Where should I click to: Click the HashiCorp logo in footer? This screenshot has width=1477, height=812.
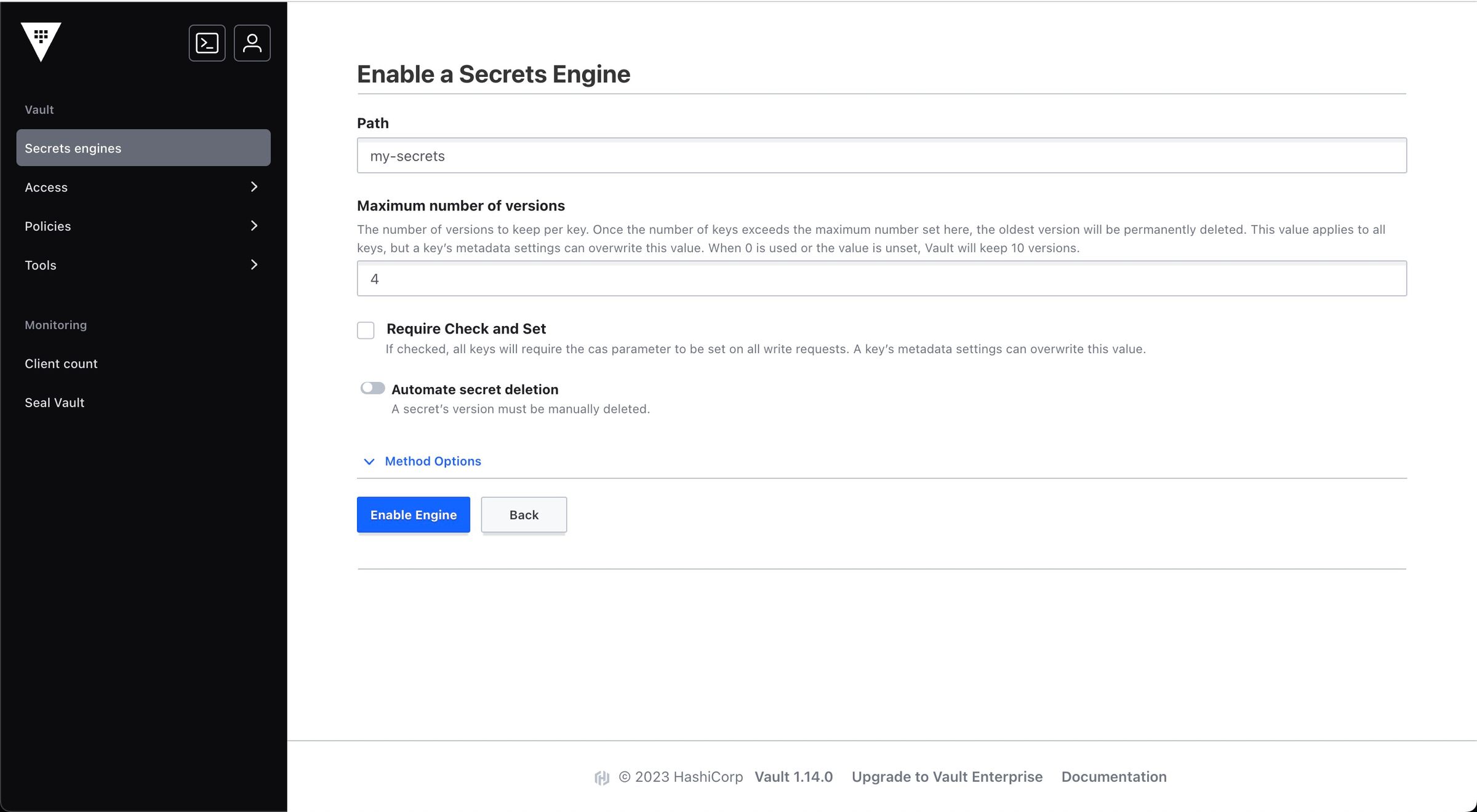[x=601, y=778]
